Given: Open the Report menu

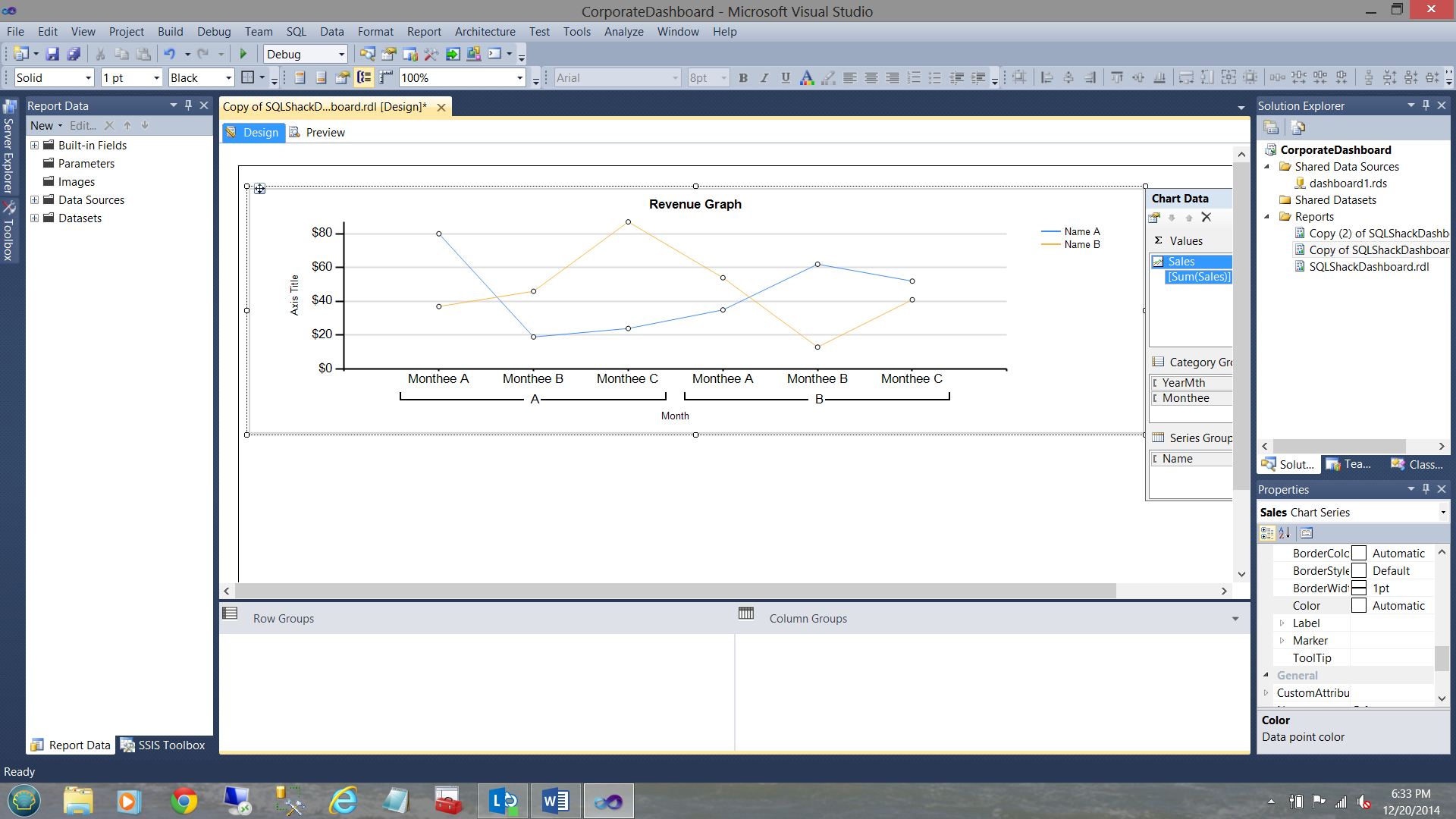Looking at the screenshot, I should [423, 31].
